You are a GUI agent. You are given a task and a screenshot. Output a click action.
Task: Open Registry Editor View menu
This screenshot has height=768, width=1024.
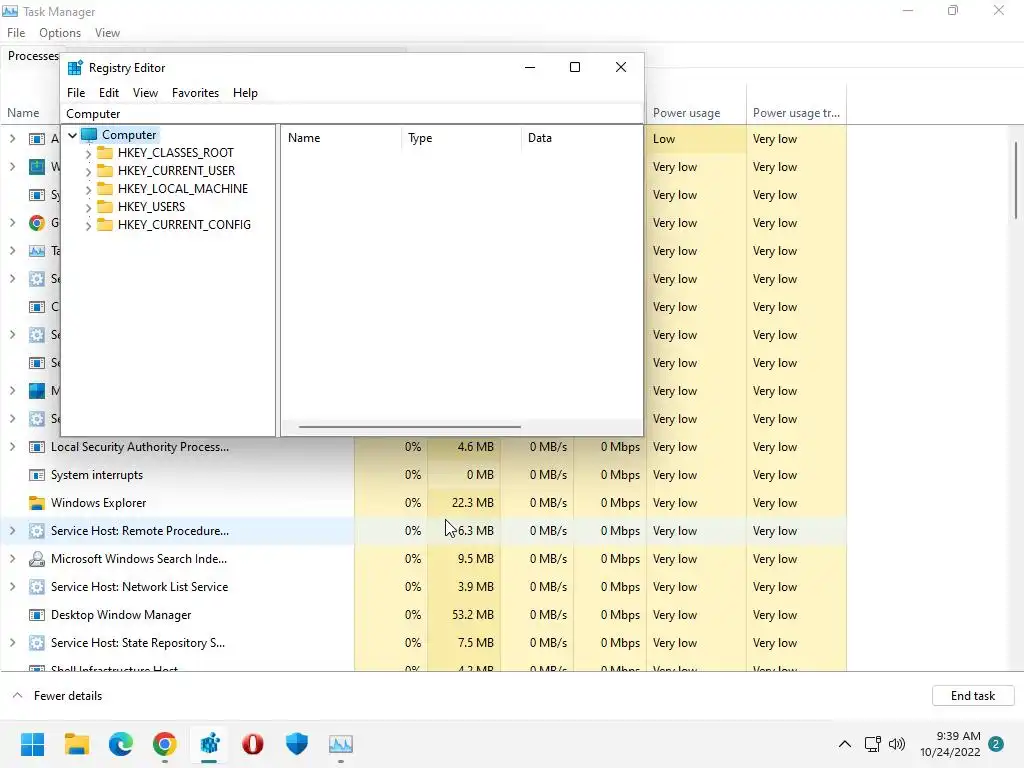pos(145,93)
